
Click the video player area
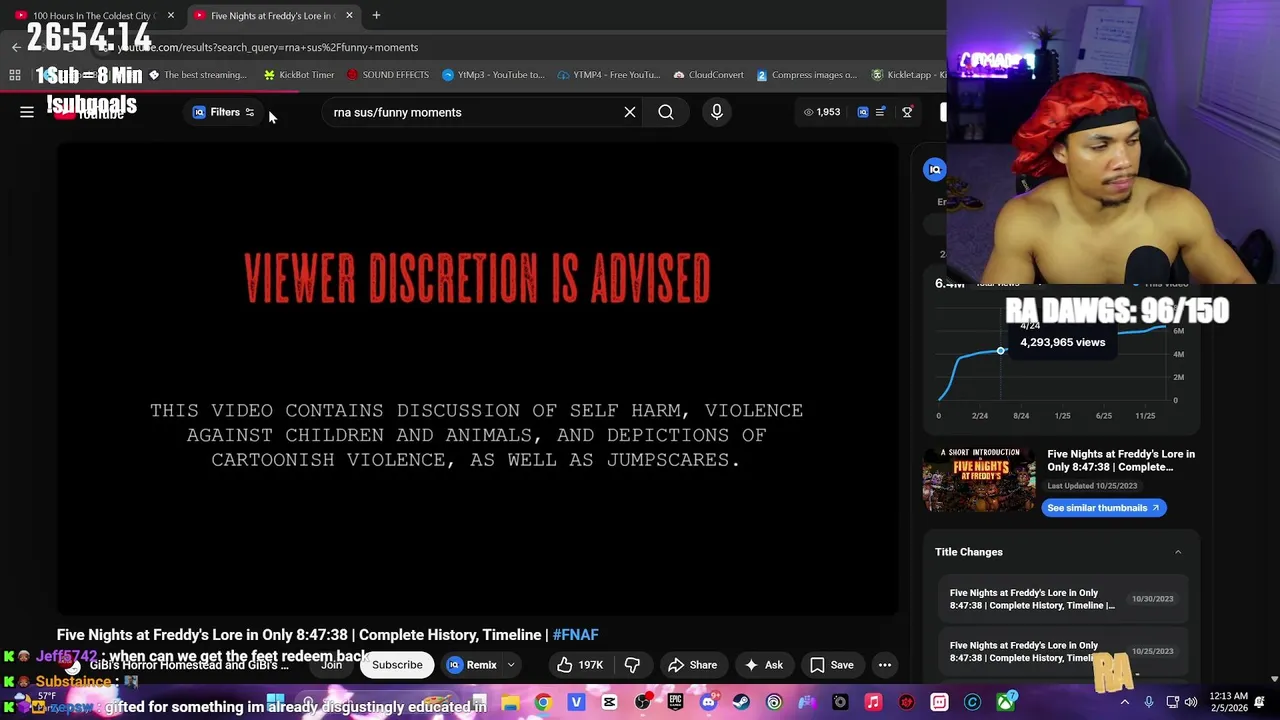[478, 378]
